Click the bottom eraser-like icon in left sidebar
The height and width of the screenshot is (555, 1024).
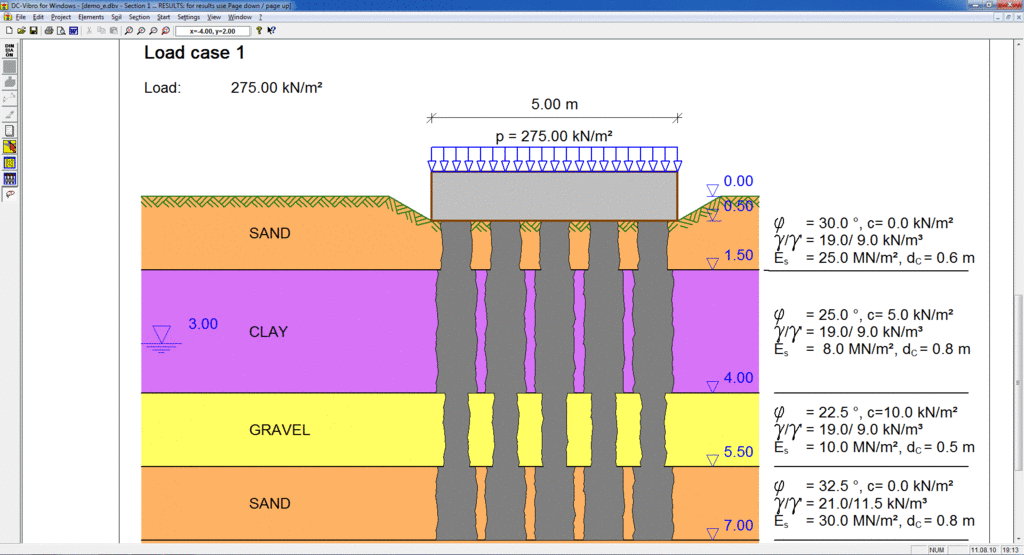(10, 195)
